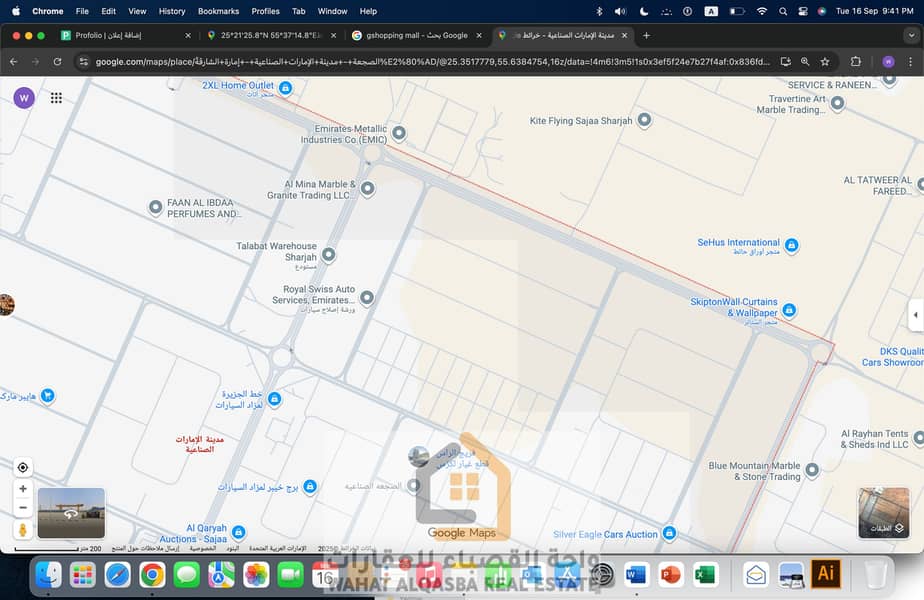Viewport: 924px width, 600px height.
Task: Zoom out on the map
Action: click(23, 508)
